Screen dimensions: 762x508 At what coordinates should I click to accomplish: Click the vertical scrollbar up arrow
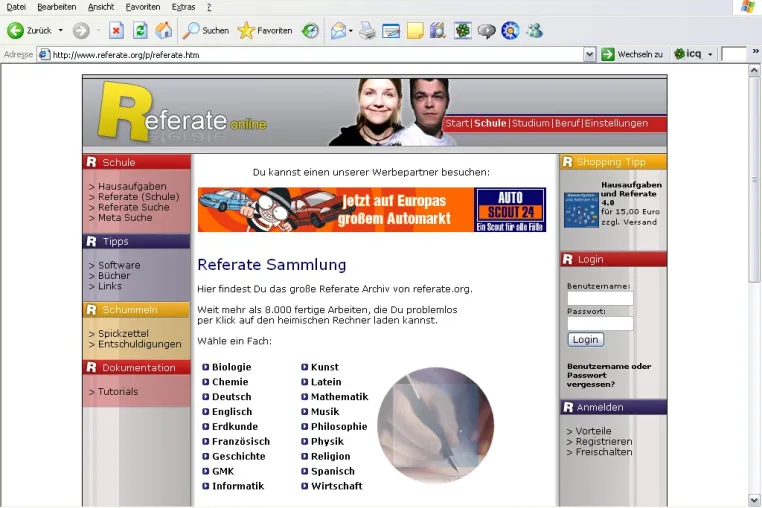pos(754,70)
